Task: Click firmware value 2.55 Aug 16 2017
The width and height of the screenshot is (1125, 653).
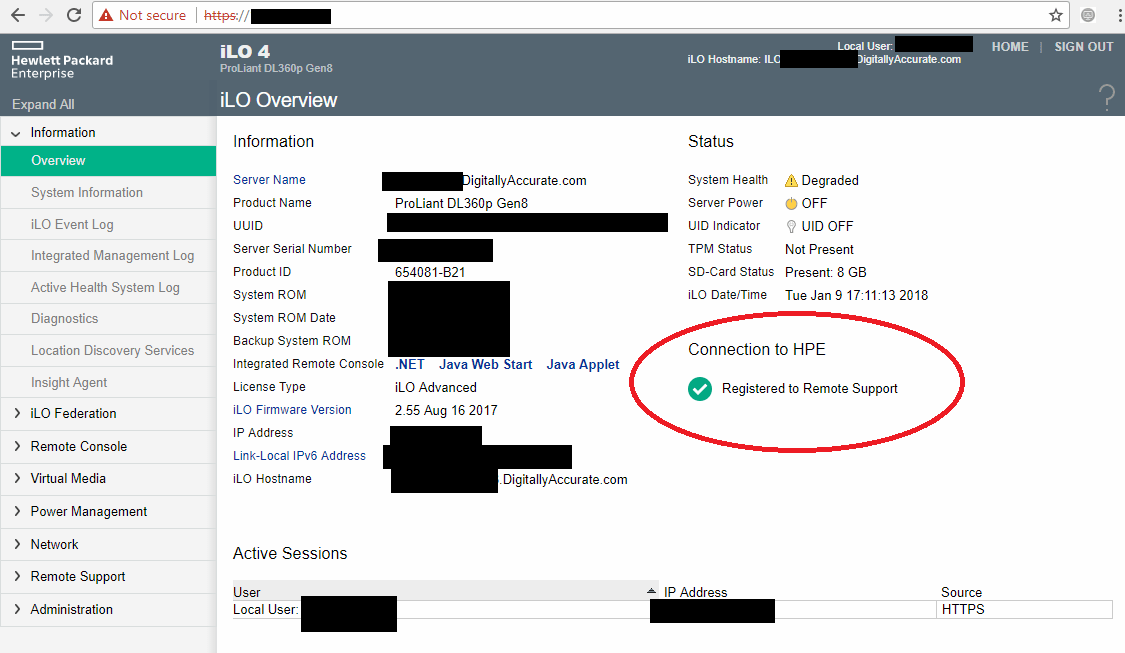Action: click(x=446, y=410)
